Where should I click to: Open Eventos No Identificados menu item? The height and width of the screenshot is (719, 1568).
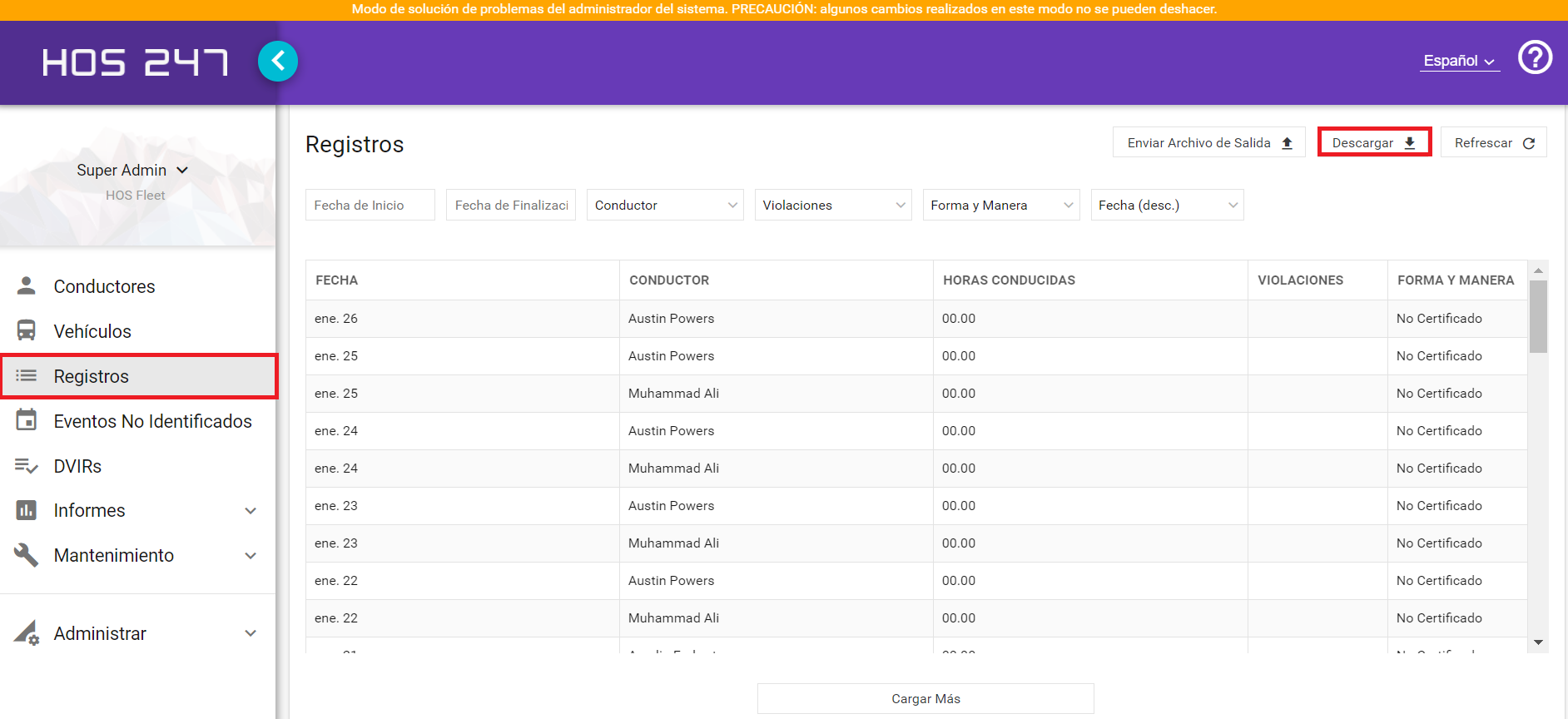139,421
